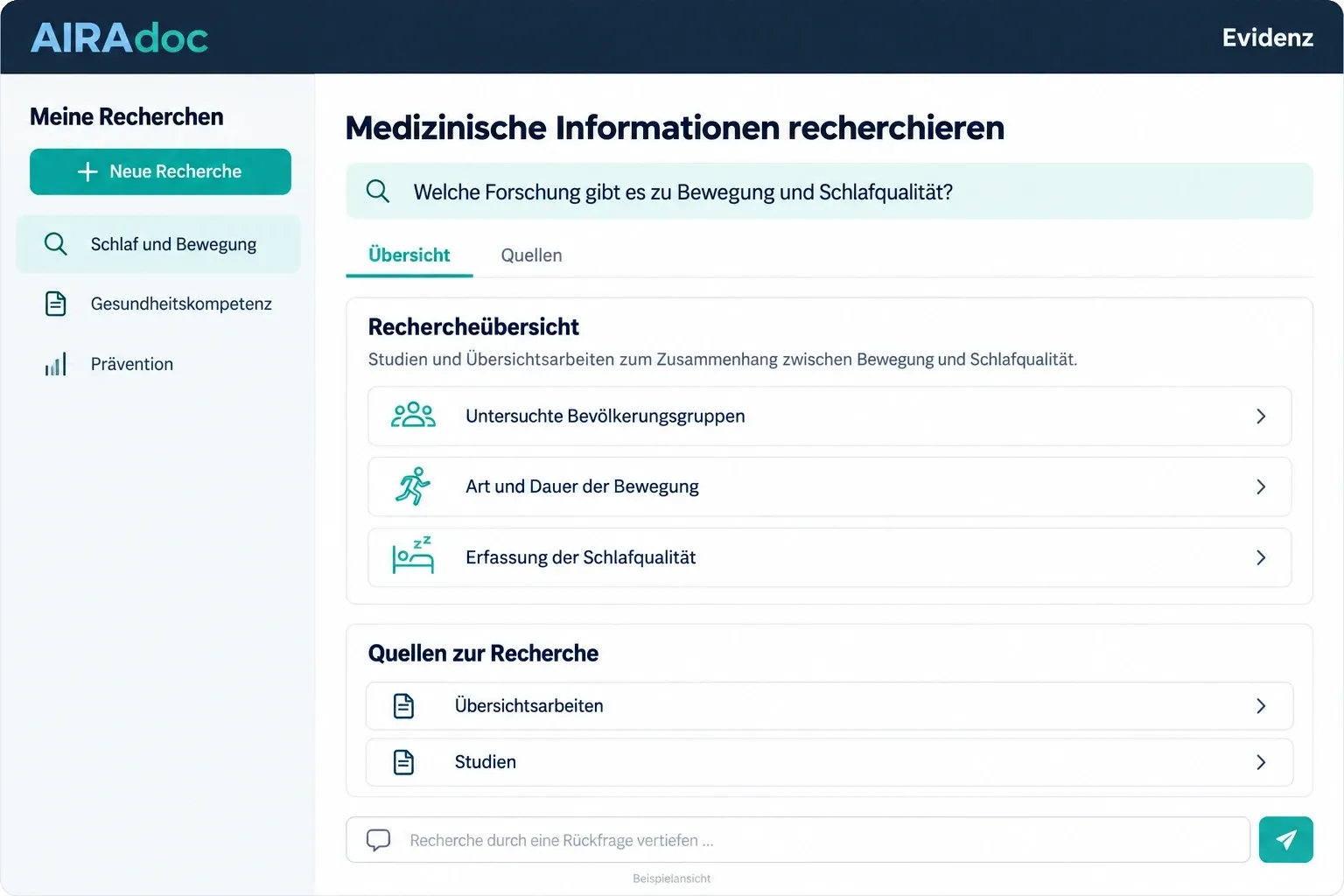The height and width of the screenshot is (896, 1344).
Task: Click the search magnifier in the query field
Action: click(x=378, y=191)
